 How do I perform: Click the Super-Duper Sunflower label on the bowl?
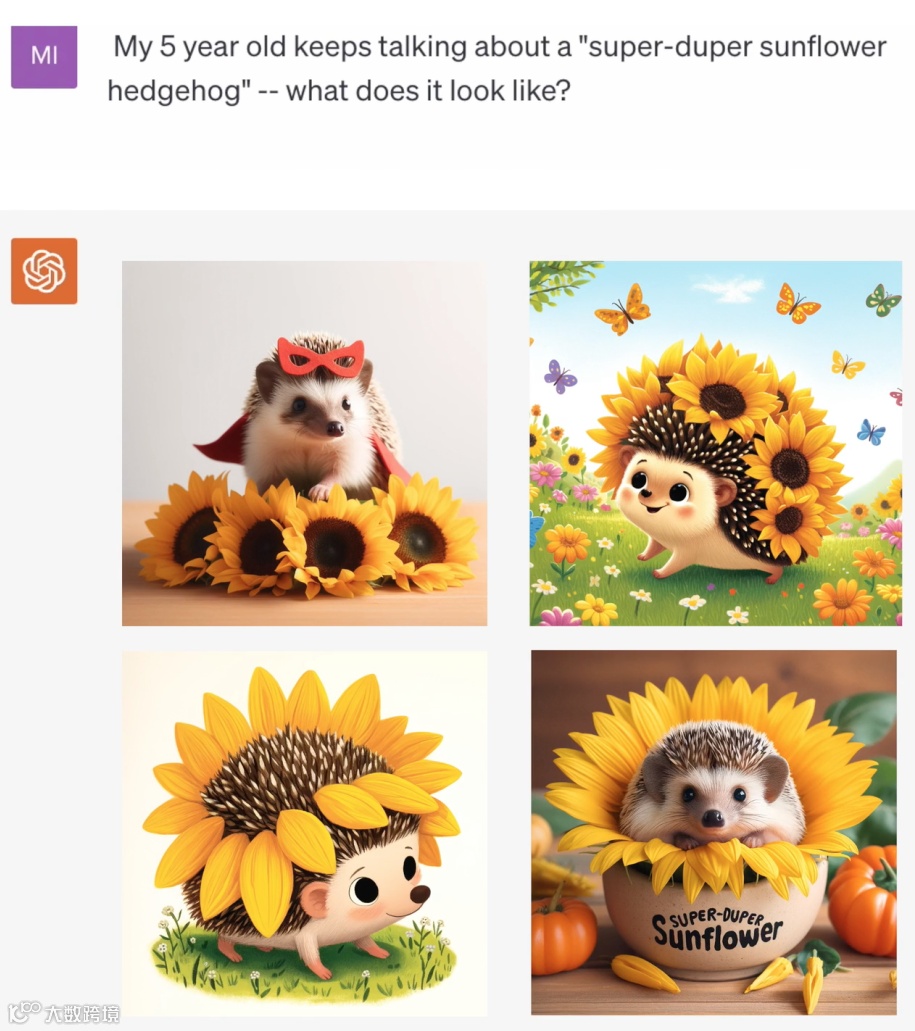716,927
